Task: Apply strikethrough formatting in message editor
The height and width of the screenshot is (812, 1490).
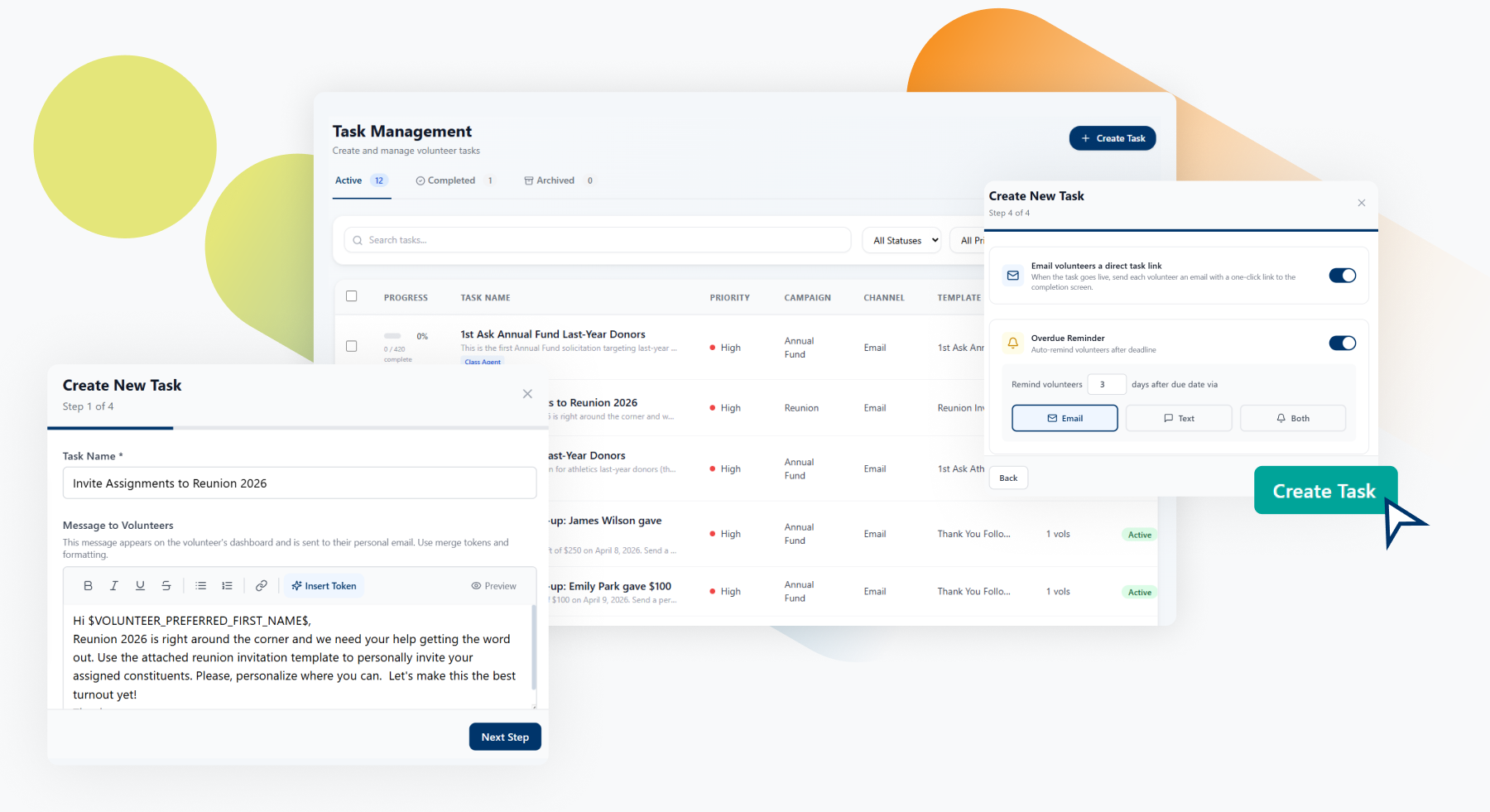Action: [x=166, y=585]
